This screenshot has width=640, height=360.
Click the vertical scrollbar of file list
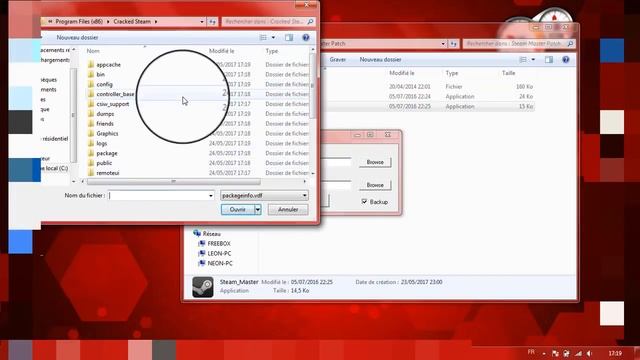[x=313, y=86]
